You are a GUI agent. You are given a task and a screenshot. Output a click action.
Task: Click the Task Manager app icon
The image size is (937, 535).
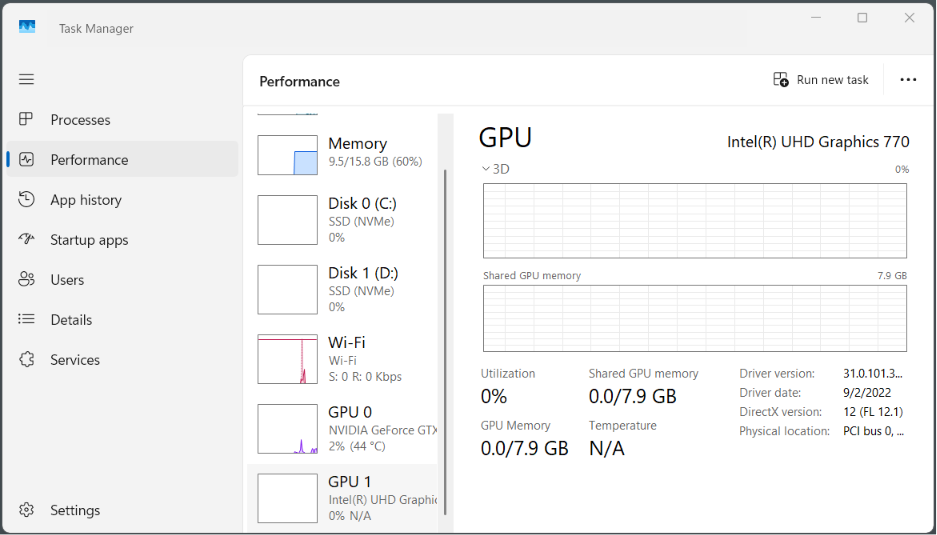point(27,27)
